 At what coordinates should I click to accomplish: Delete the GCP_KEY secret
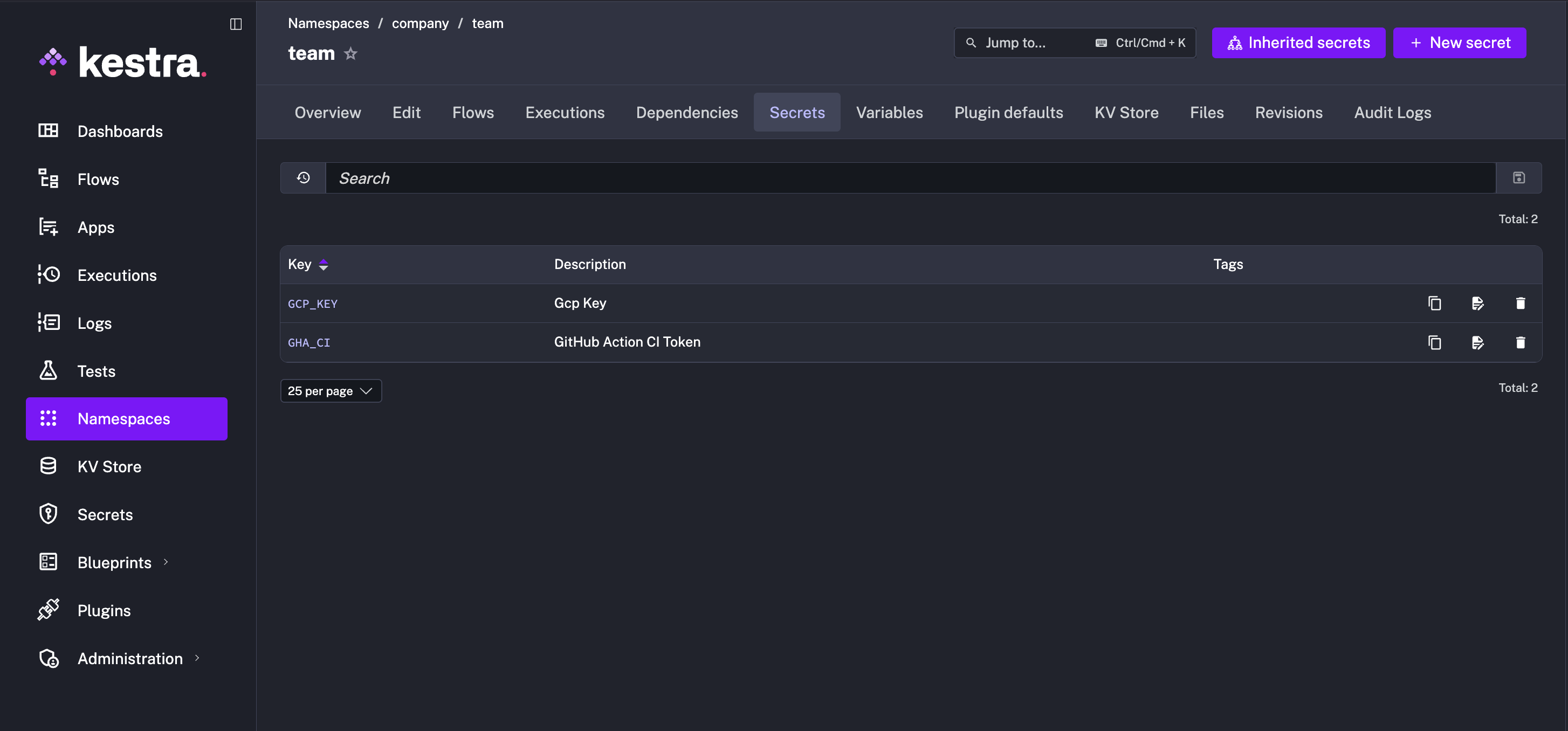(x=1520, y=303)
